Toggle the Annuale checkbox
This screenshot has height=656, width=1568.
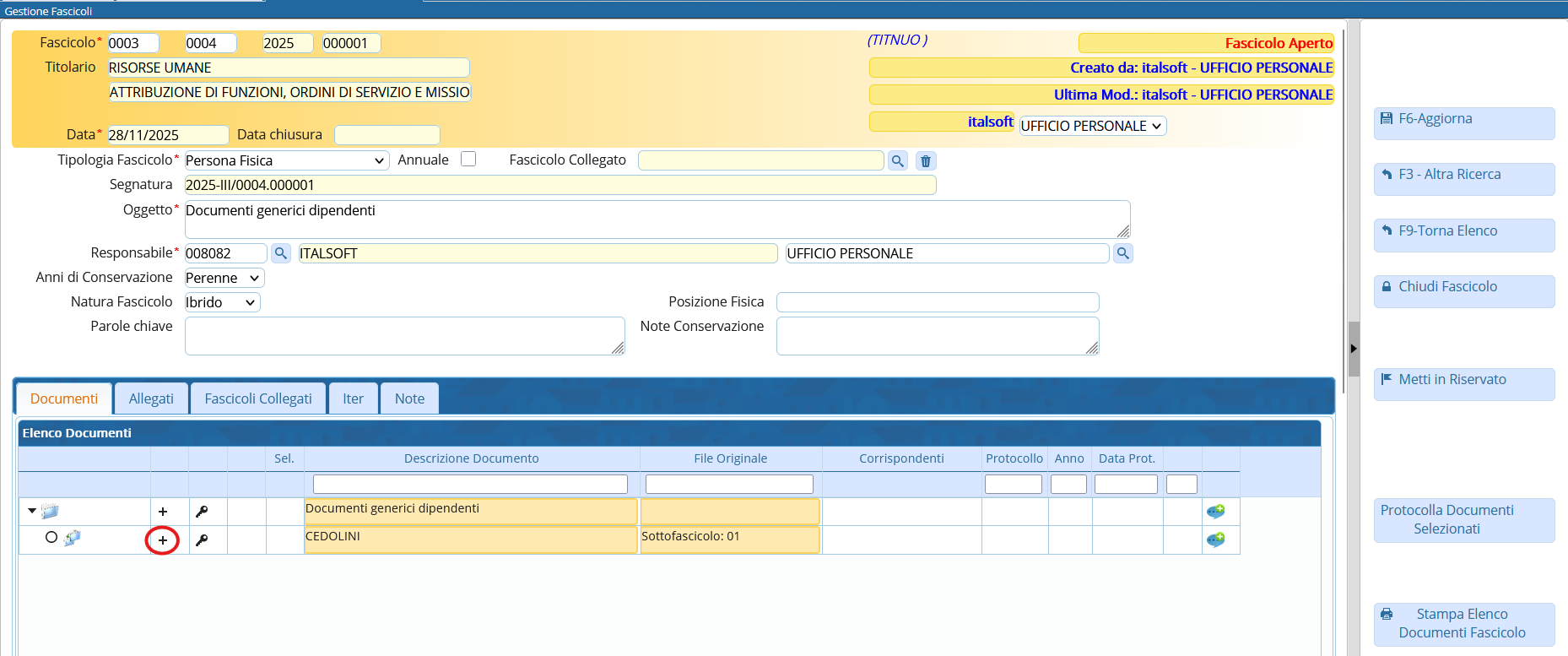[x=468, y=160]
